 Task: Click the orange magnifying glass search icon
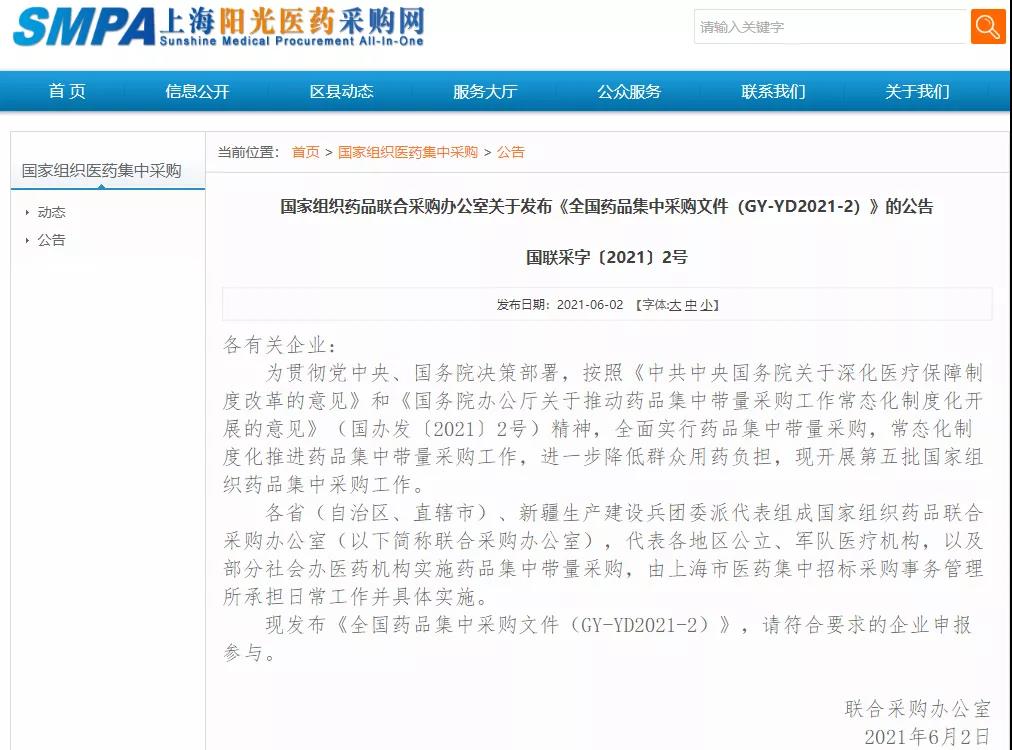(x=988, y=26)
